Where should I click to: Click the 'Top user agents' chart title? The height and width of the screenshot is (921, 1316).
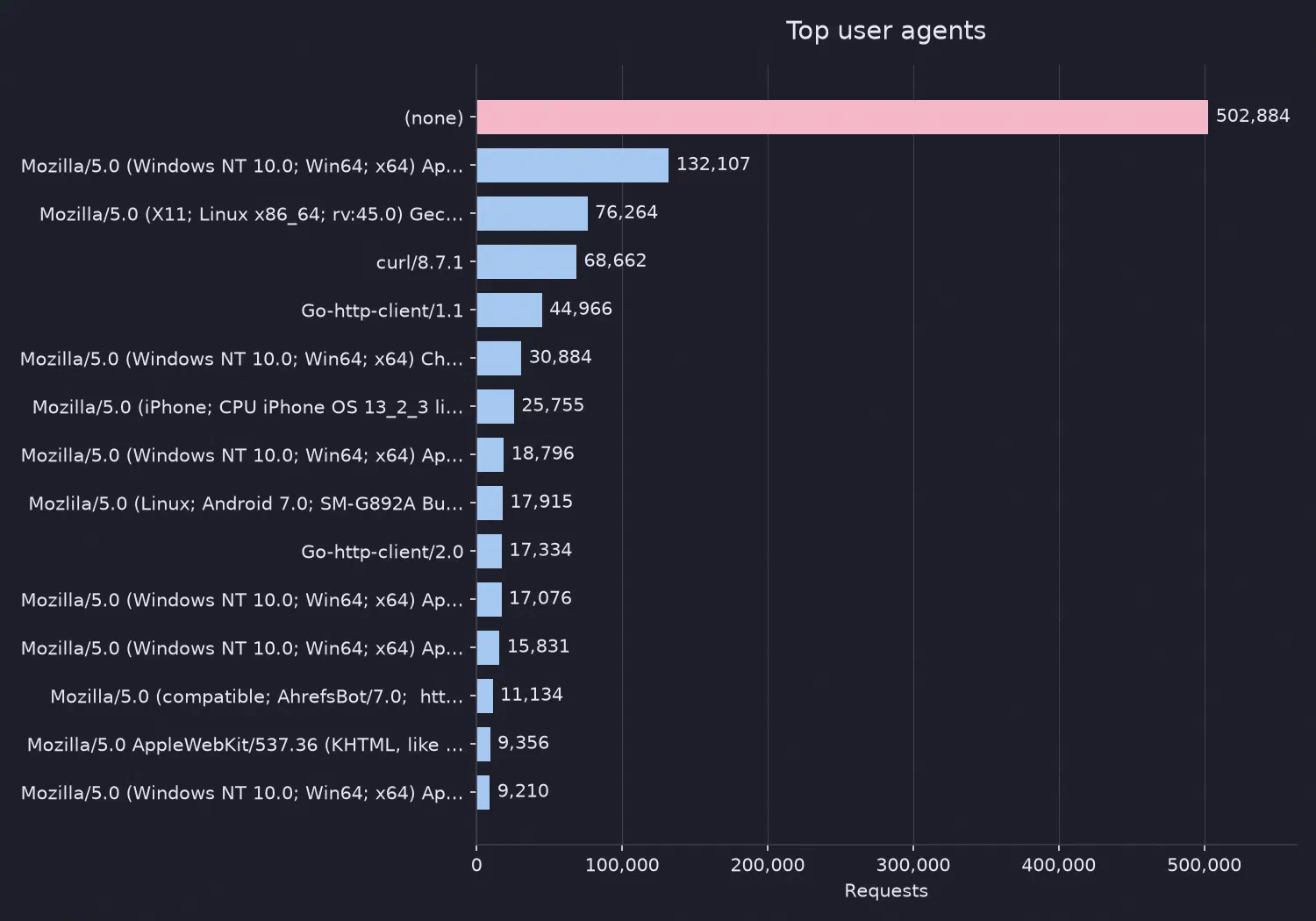tap(885, 31)
